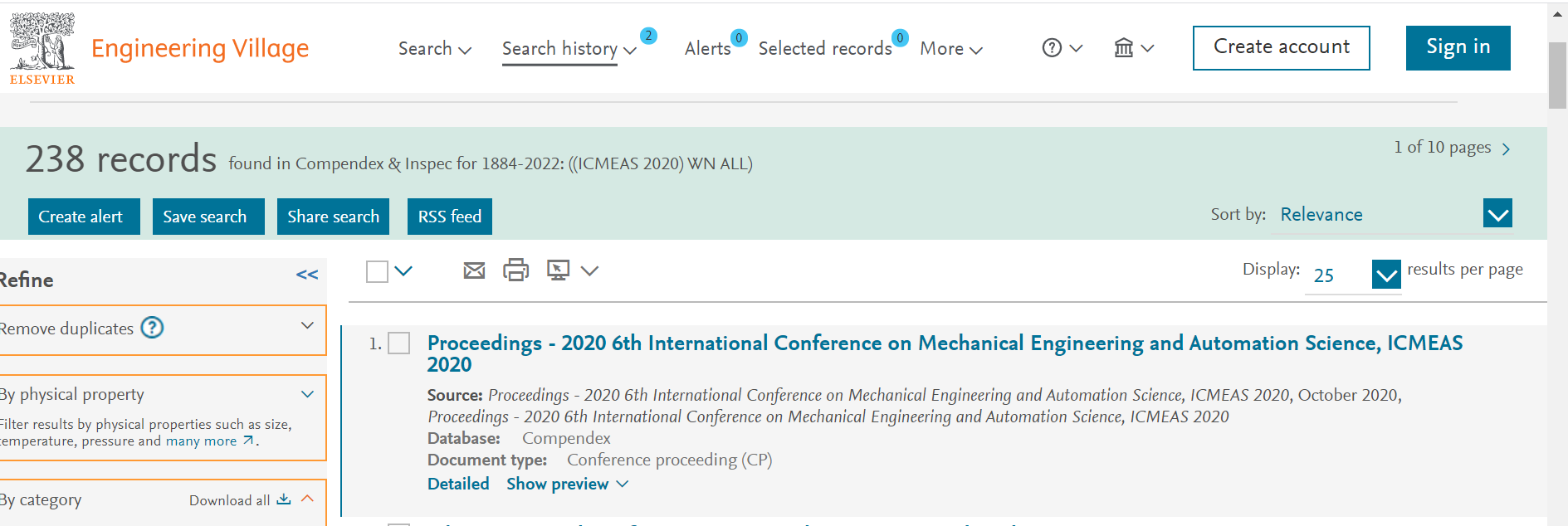Open the institution menu dropdown chevron
The image size is (1568, 526).
(x=1147, y=48)
